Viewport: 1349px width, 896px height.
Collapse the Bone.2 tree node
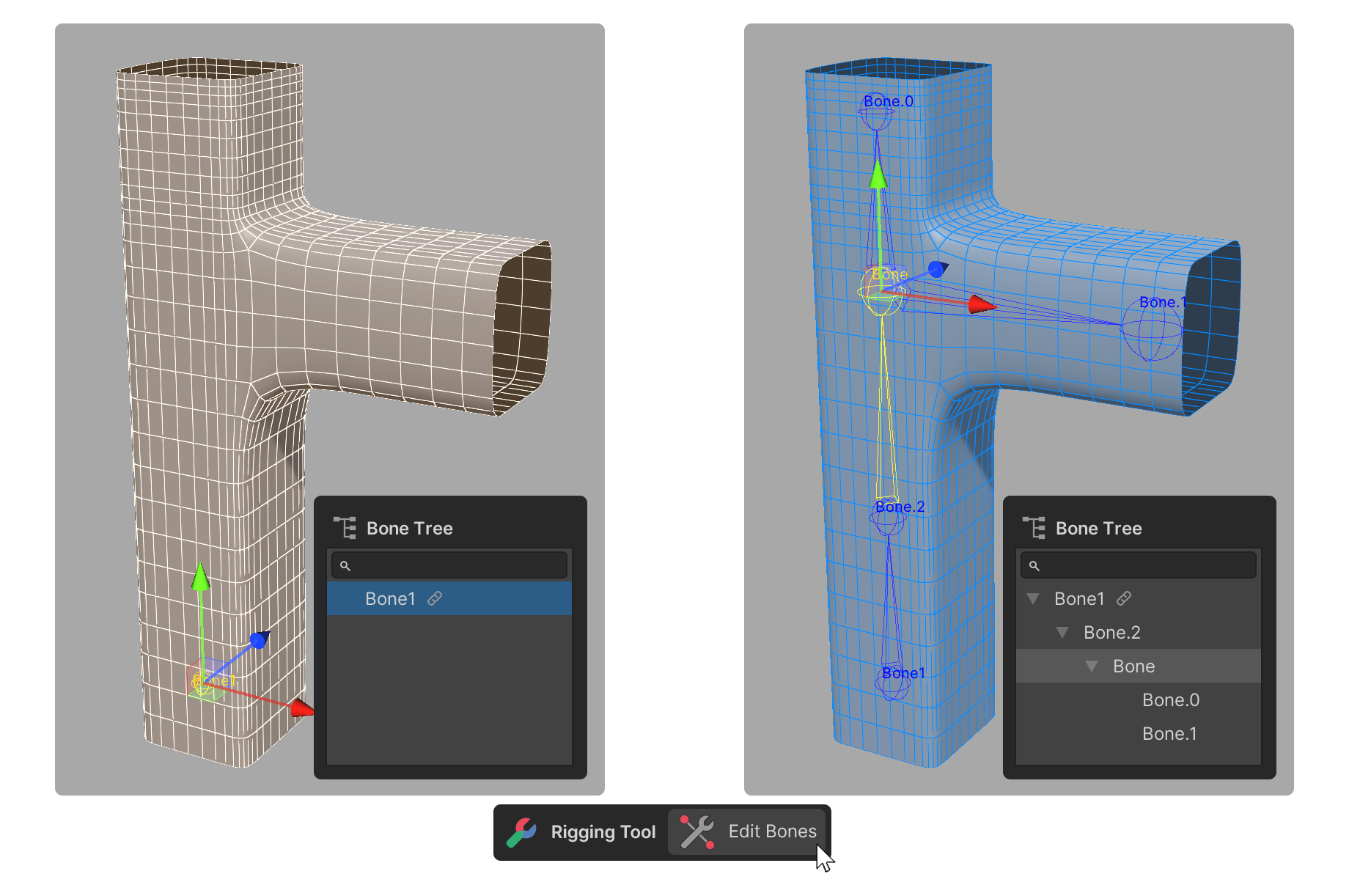click(1062, 633)
